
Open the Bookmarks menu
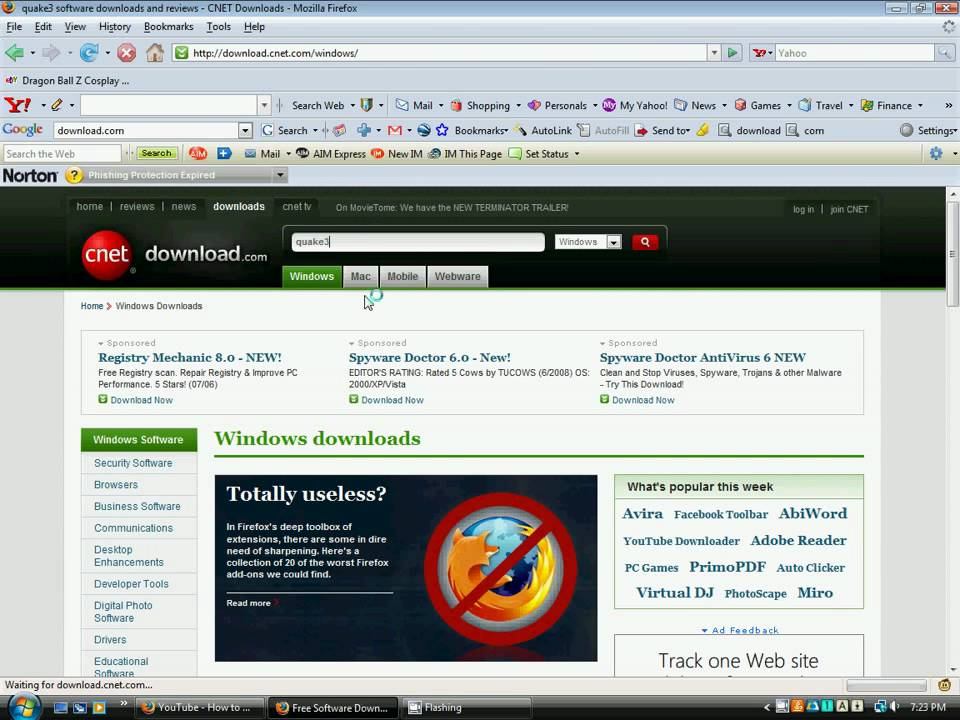tap(168, 27)
